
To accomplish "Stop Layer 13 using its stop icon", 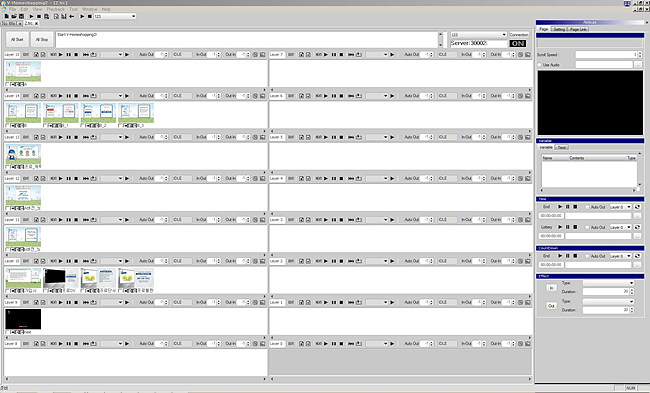I will 76,137.
